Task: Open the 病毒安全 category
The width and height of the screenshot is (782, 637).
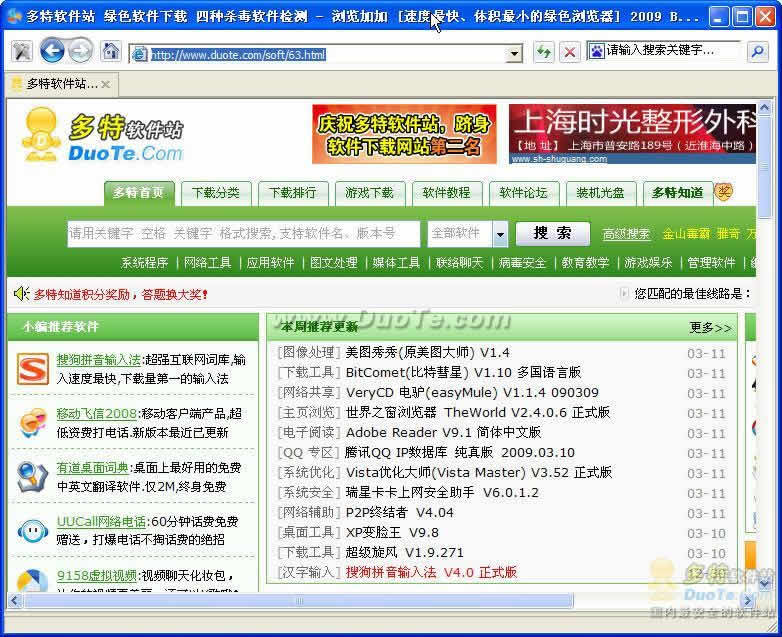Action: coord(522,263)
